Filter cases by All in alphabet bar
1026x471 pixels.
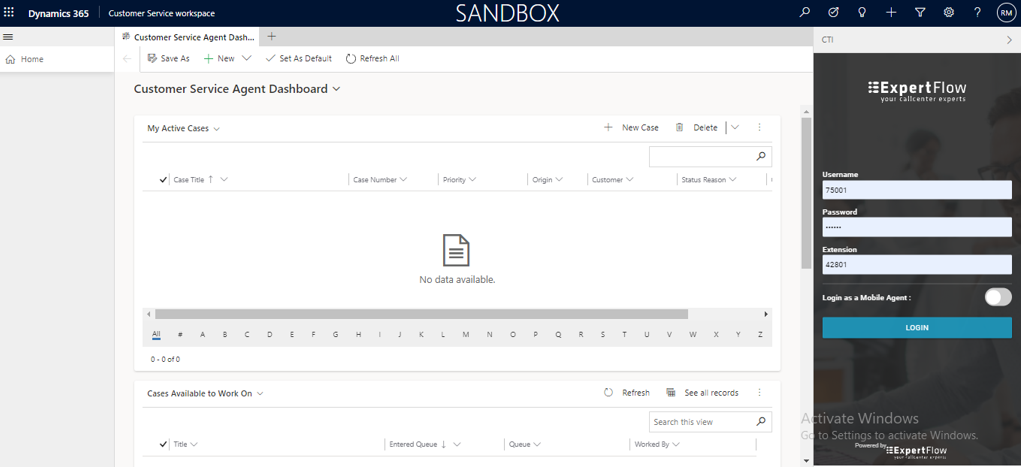pos(156,334)
